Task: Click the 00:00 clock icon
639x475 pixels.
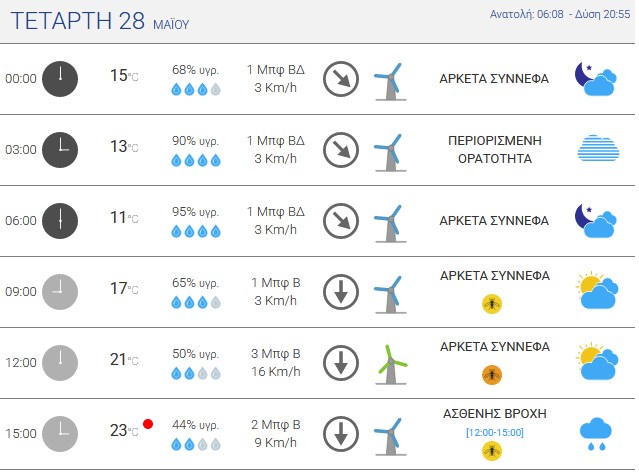Action: pos(60,79)
